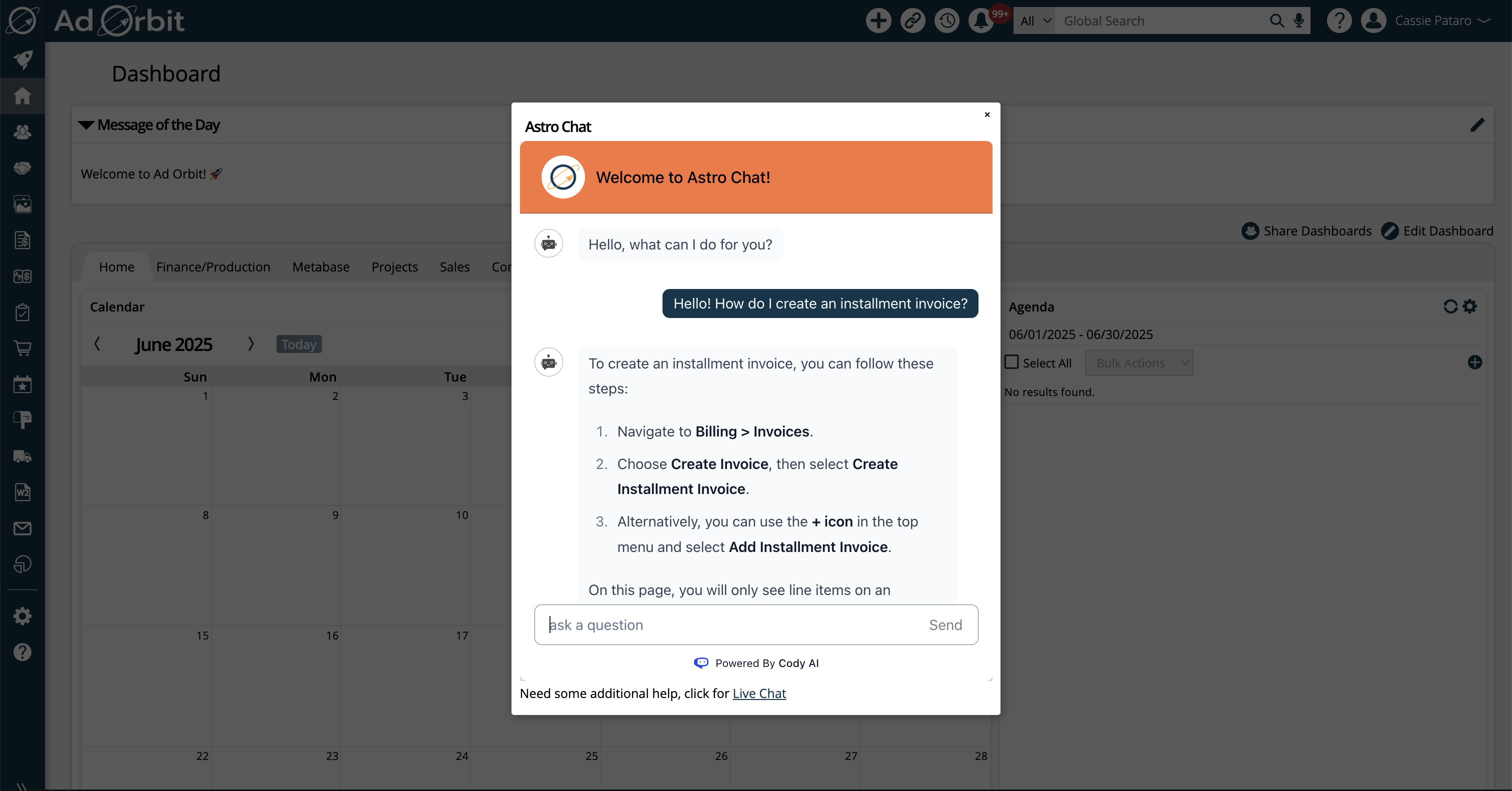Click the Live Chat link
This screenshot has width=1512, height=791.
758,693
